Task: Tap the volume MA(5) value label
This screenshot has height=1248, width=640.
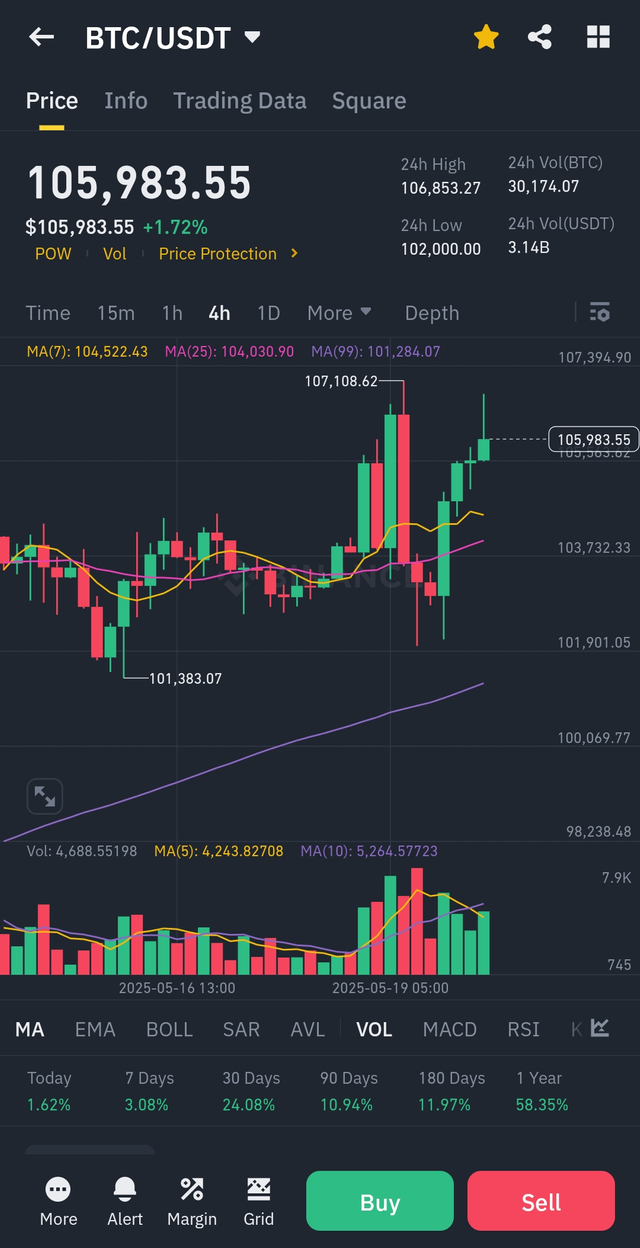Action: 219,851
